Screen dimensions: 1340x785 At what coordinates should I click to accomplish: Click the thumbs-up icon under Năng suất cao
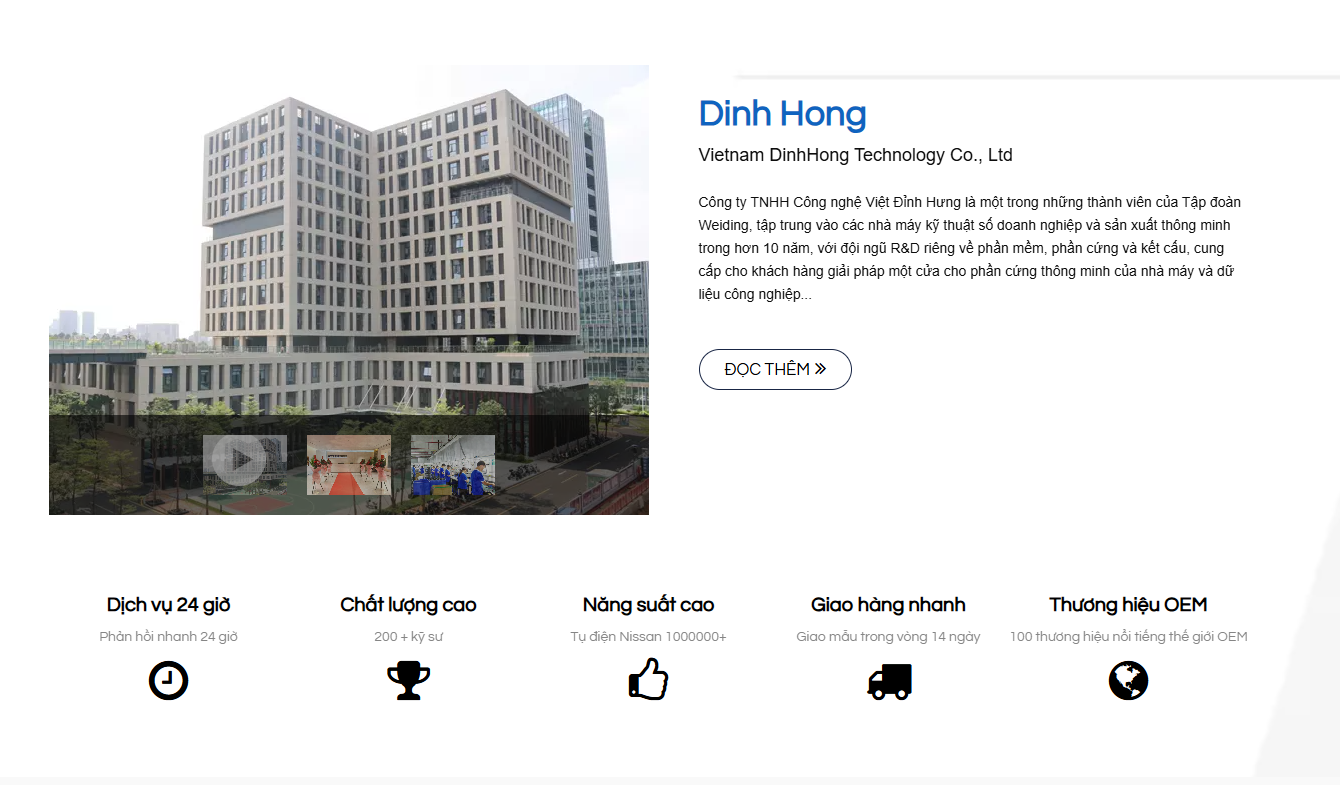pyautogui.click(x=648, y=680)
